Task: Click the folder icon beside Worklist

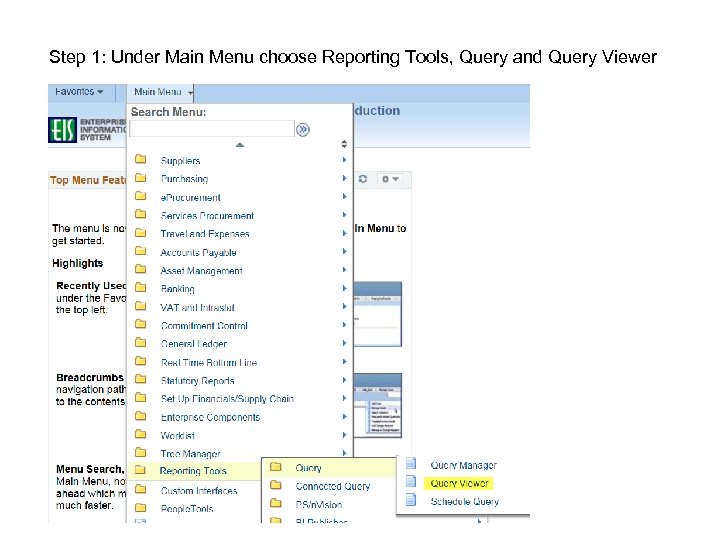Action: [141, 434]
